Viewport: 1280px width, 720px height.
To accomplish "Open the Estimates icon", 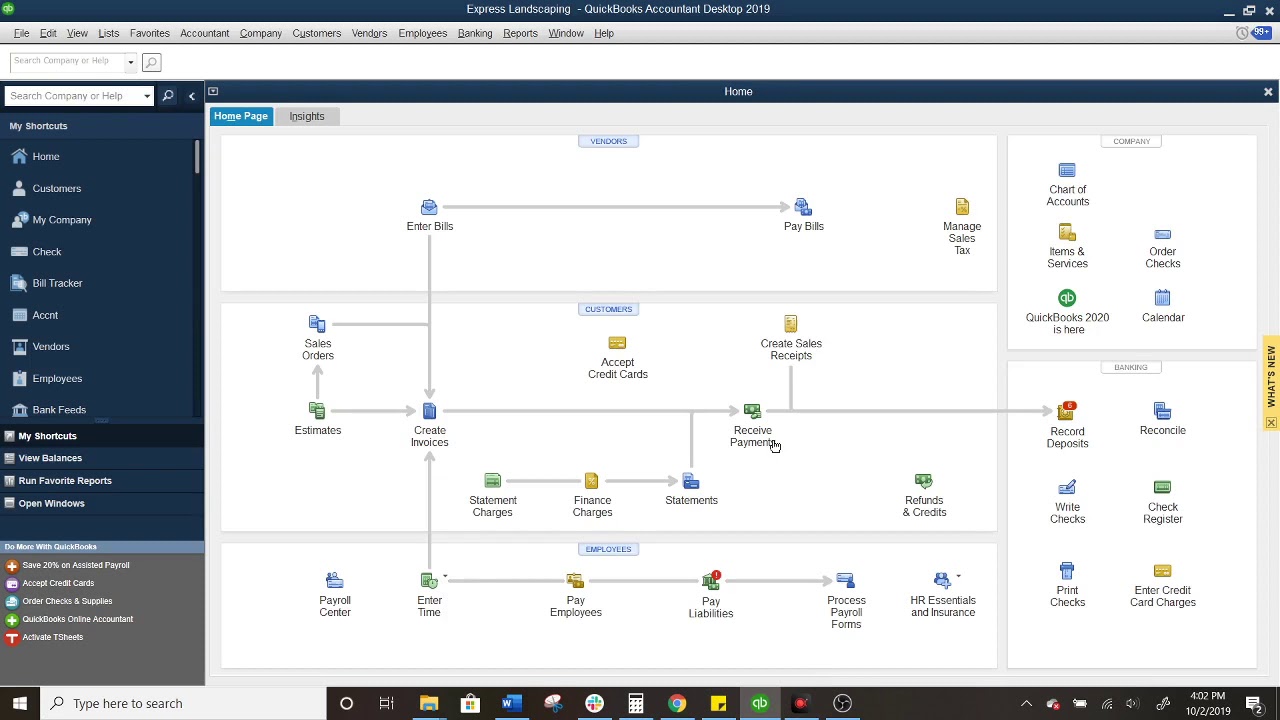I will click(x=317, y=411).
